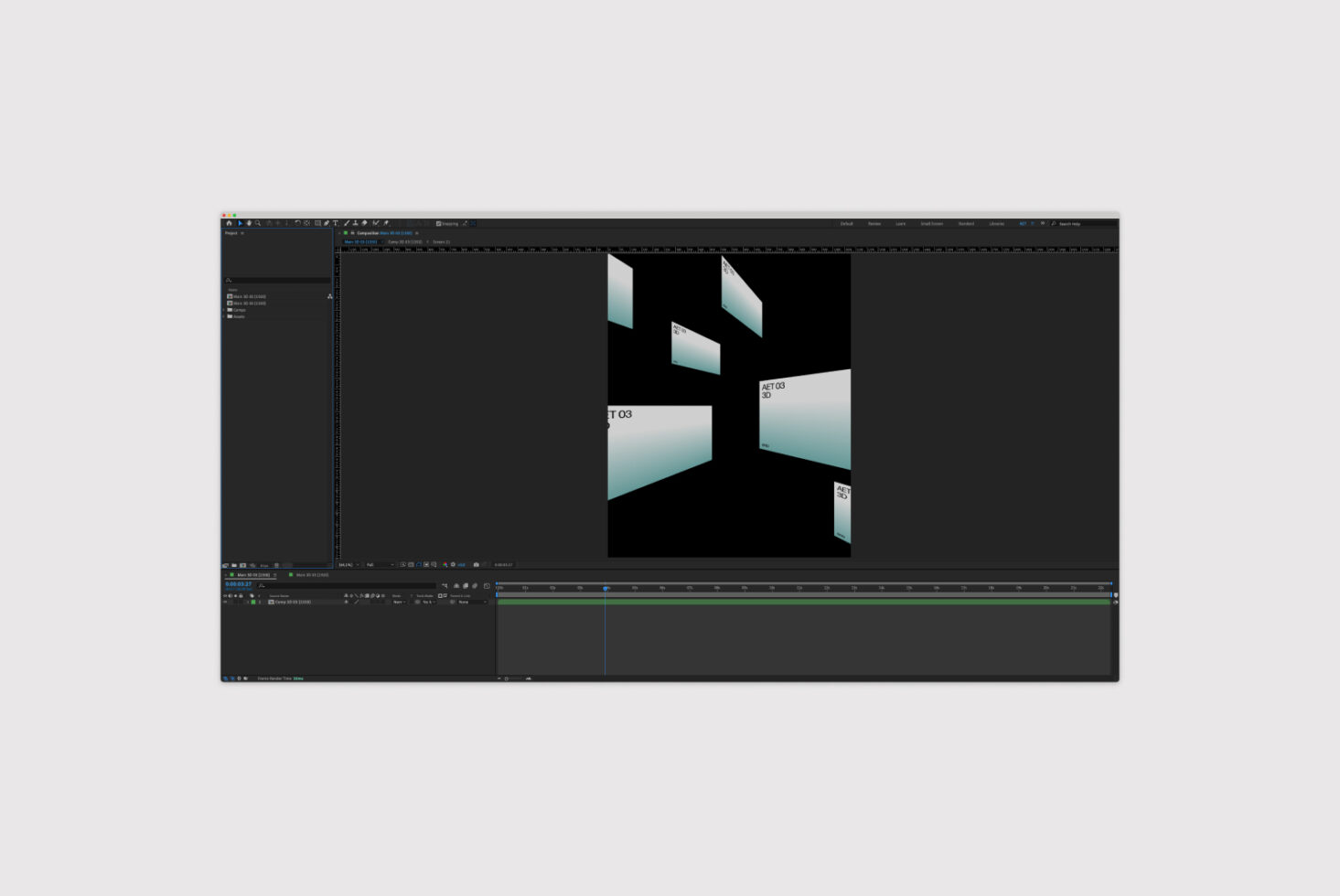Open the project flowchart icon

(x=330, y=296)
